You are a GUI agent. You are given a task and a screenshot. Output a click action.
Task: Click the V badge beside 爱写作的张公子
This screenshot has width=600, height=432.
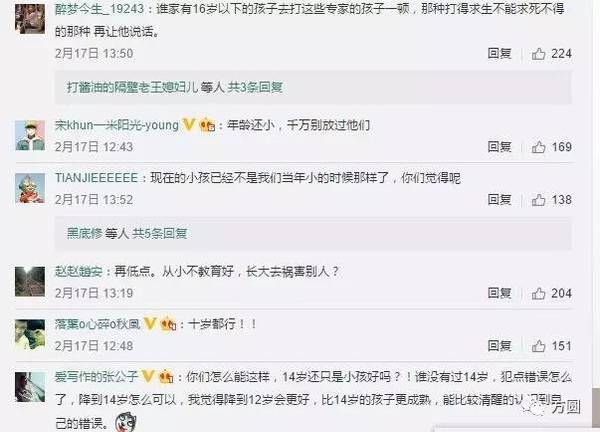pos(147,377)
